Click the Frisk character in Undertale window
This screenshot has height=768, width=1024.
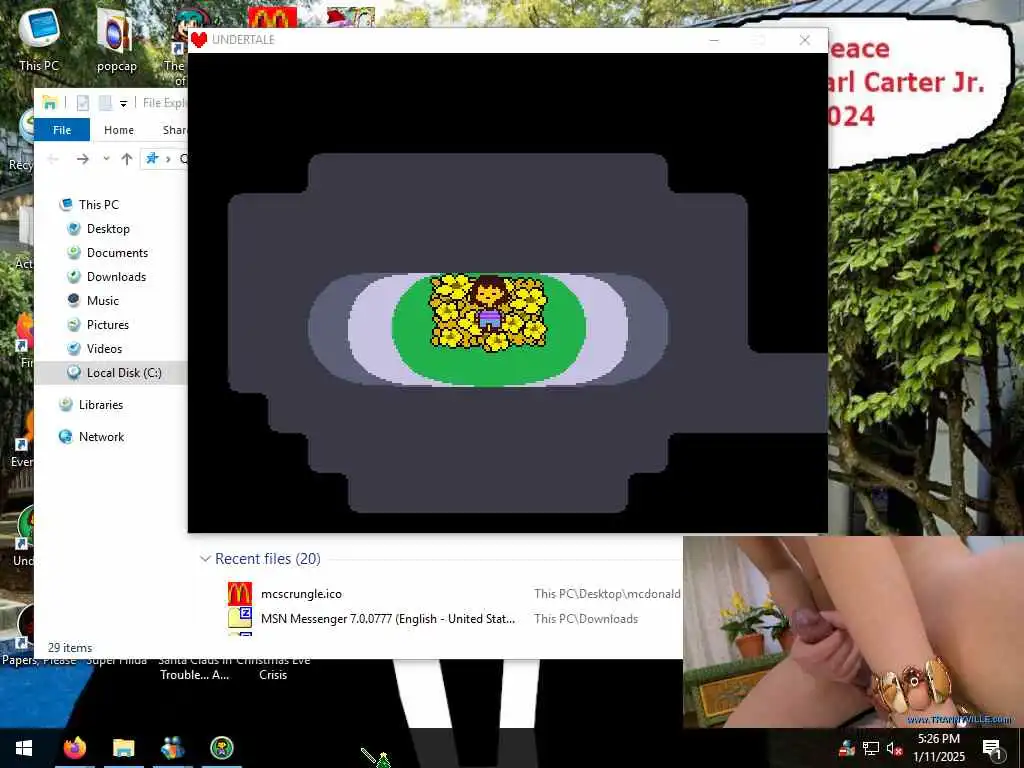488,303
